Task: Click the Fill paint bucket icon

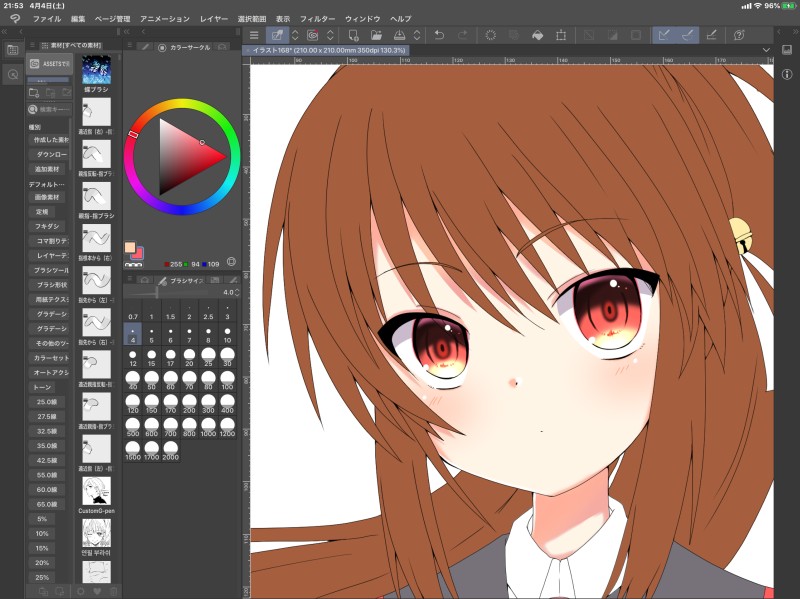Action: point(537,35)
